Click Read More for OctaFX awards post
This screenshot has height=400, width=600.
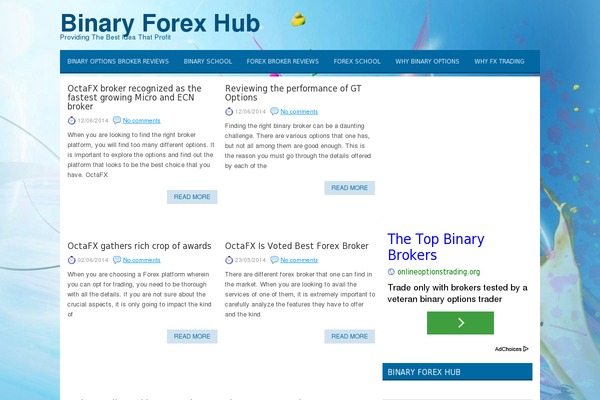192,336
